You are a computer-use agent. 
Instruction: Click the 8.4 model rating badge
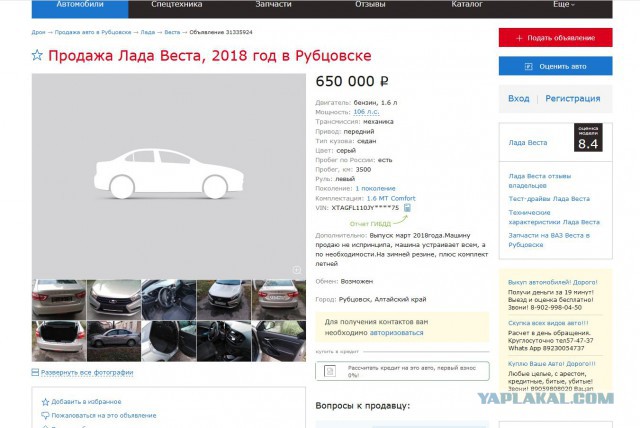pos(588,137)
